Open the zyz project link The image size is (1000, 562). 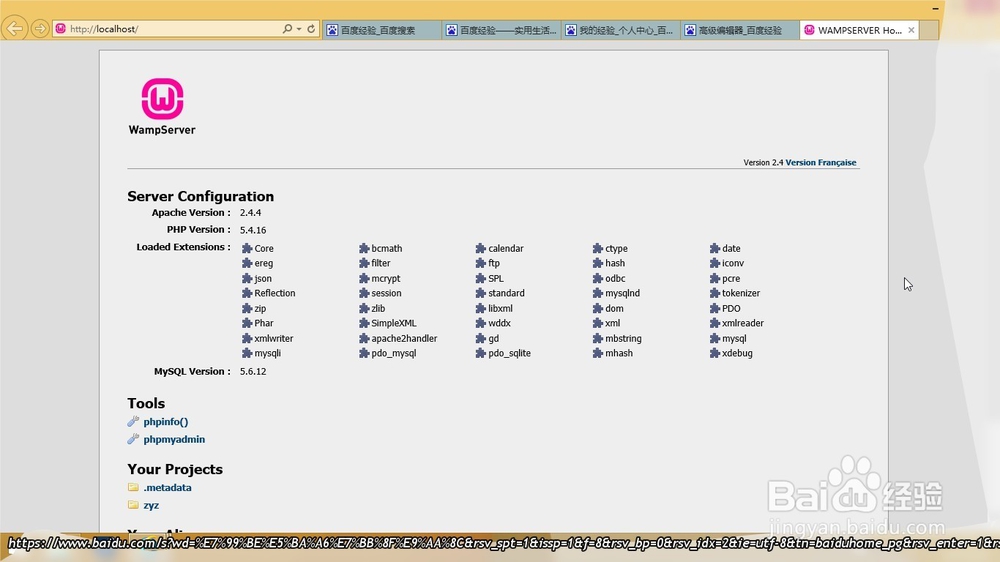(151, 505)
